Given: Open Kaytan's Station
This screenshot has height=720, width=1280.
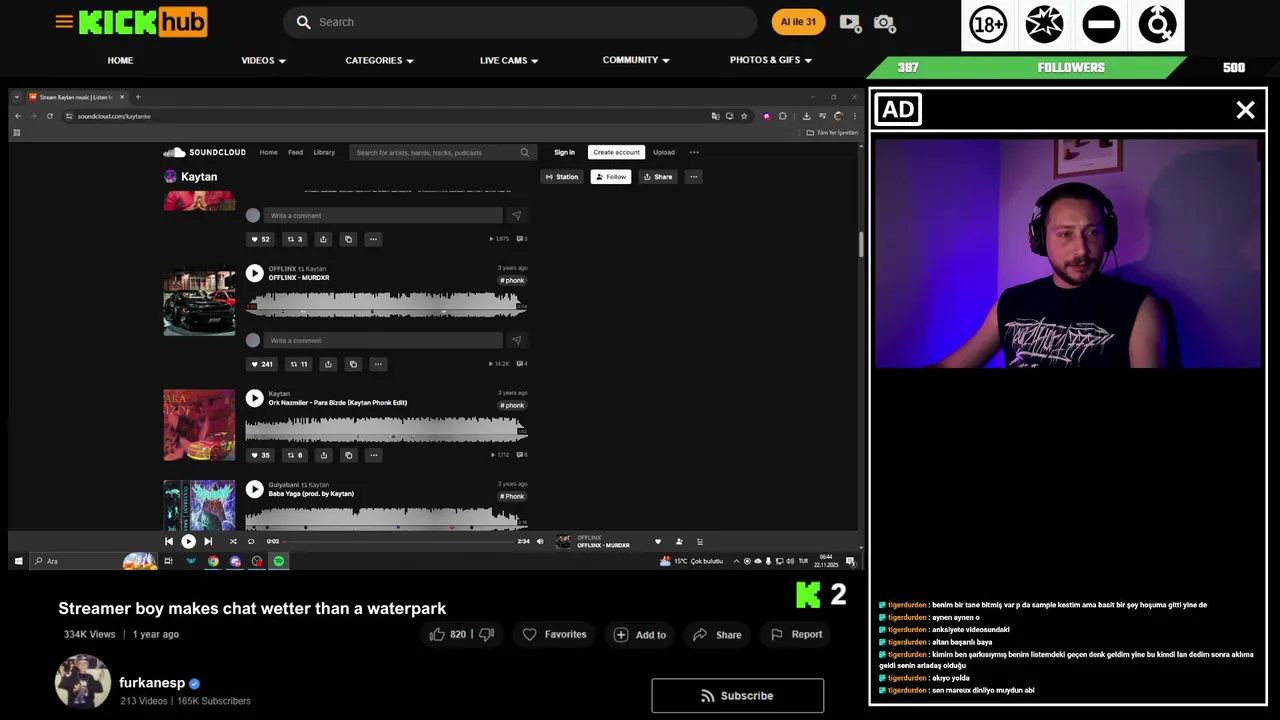Looking at the screenshot, I should [x=562, y=177].
